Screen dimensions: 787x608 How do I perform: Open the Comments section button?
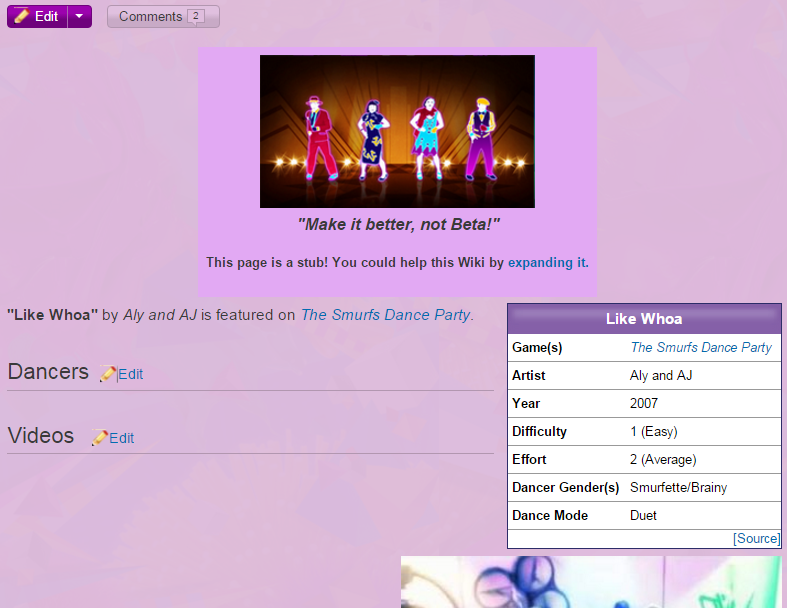[x=162, y=16]
